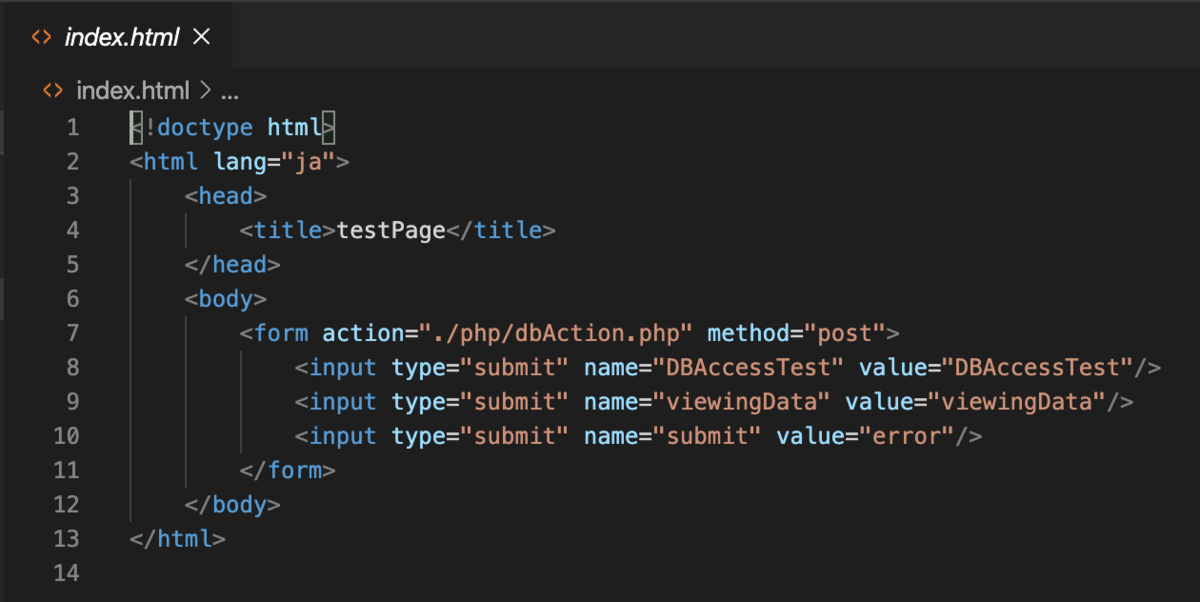Click the value="viewingData" attribute
The width and height of the screenshot is (1200, 602).
[x=976, y=401]
